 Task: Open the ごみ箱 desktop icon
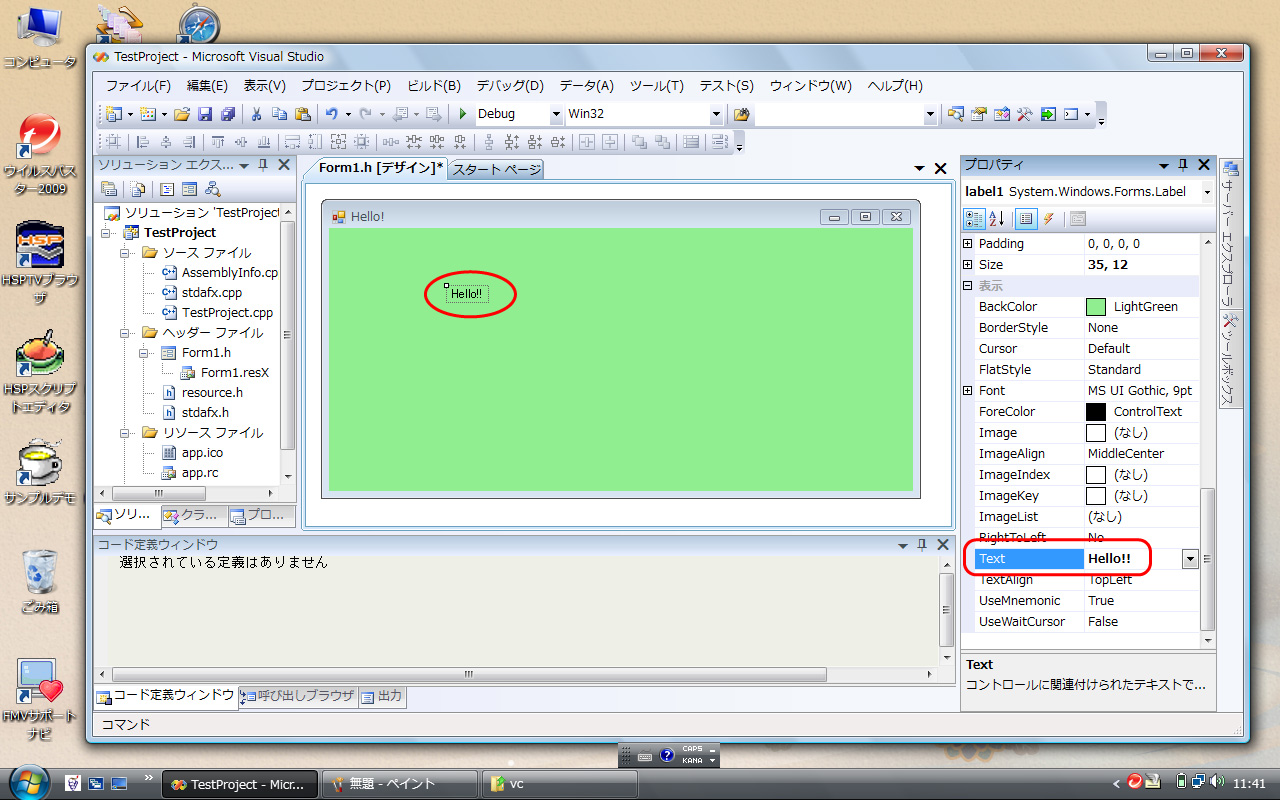[x=41, y=579]
